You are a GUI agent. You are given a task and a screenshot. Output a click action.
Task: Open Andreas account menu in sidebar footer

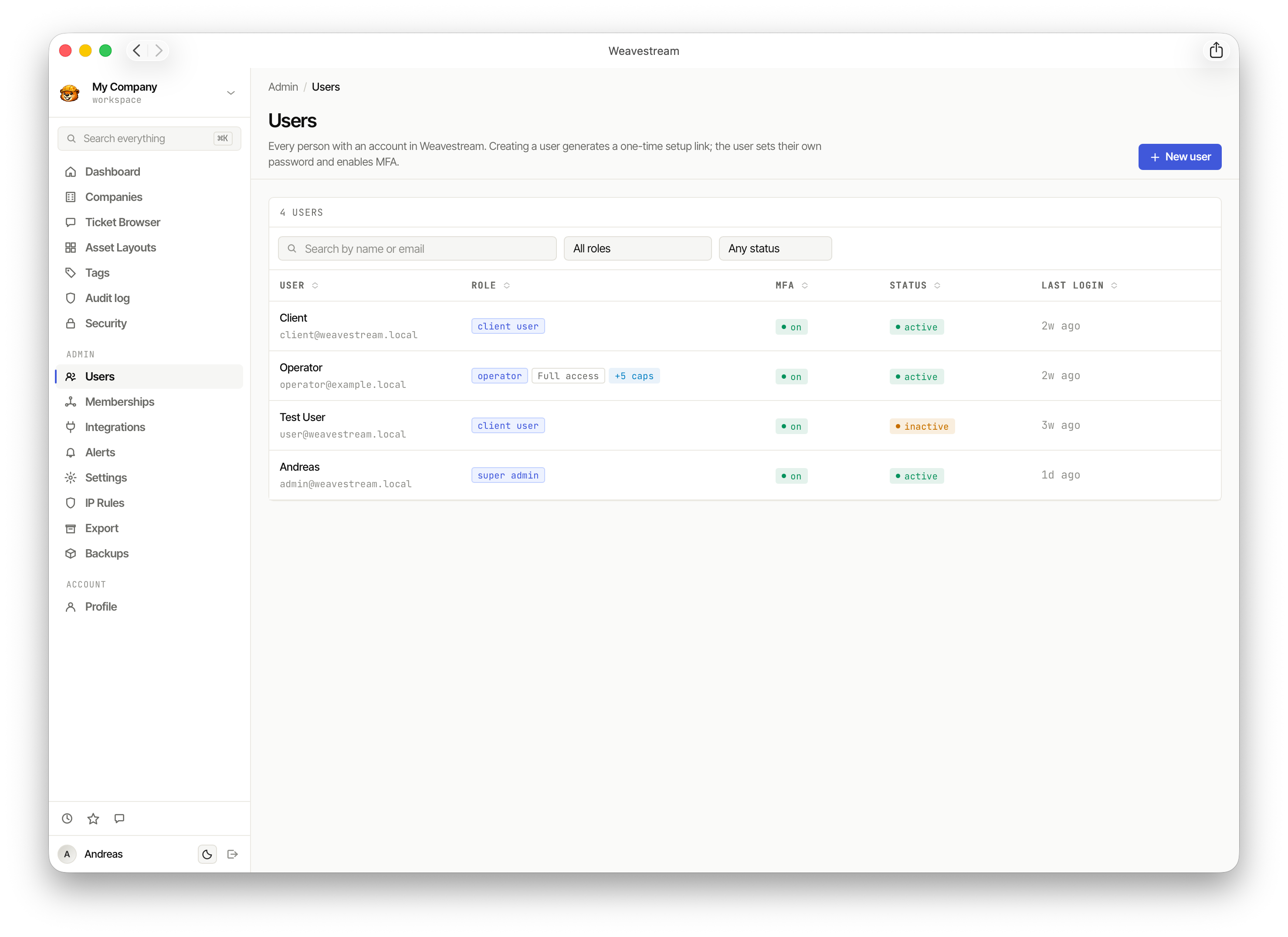click(x=103, y=854)
